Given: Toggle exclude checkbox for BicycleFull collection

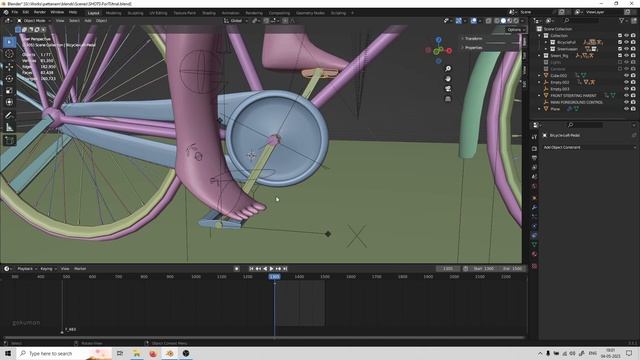Looking at the screenshot, I should click(620, 42).
